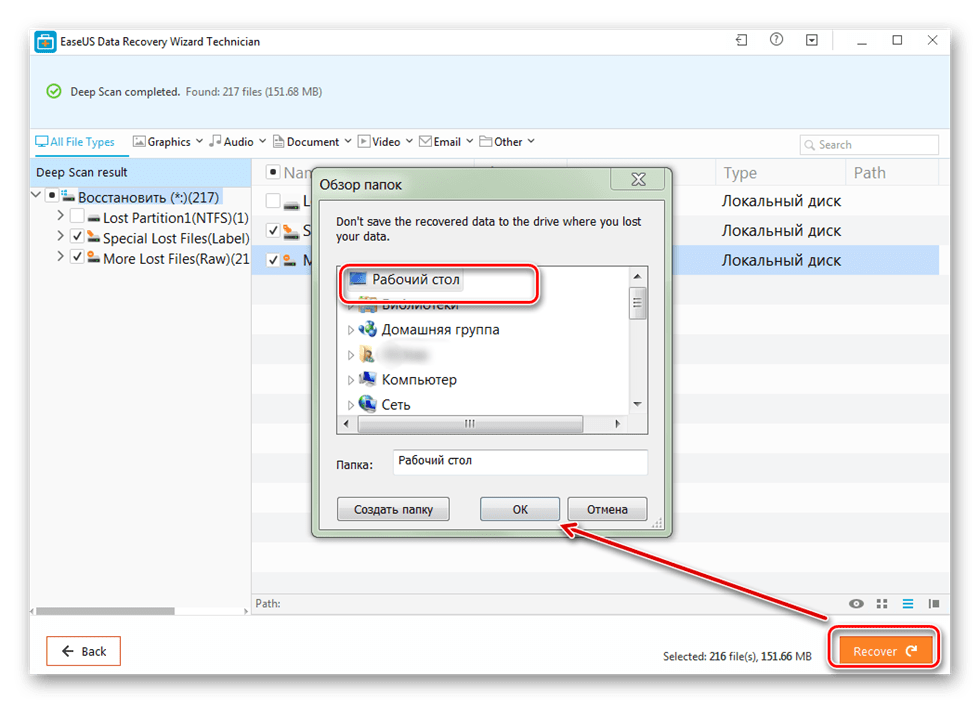This screenshot has width=980, height=704.
Task: Click the Домашняя группа globe icon
Action: (368, 329)
